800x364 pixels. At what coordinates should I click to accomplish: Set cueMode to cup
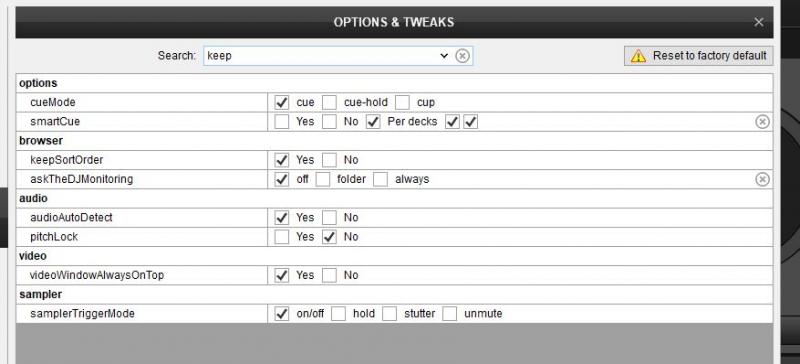[x=403, y=102]
